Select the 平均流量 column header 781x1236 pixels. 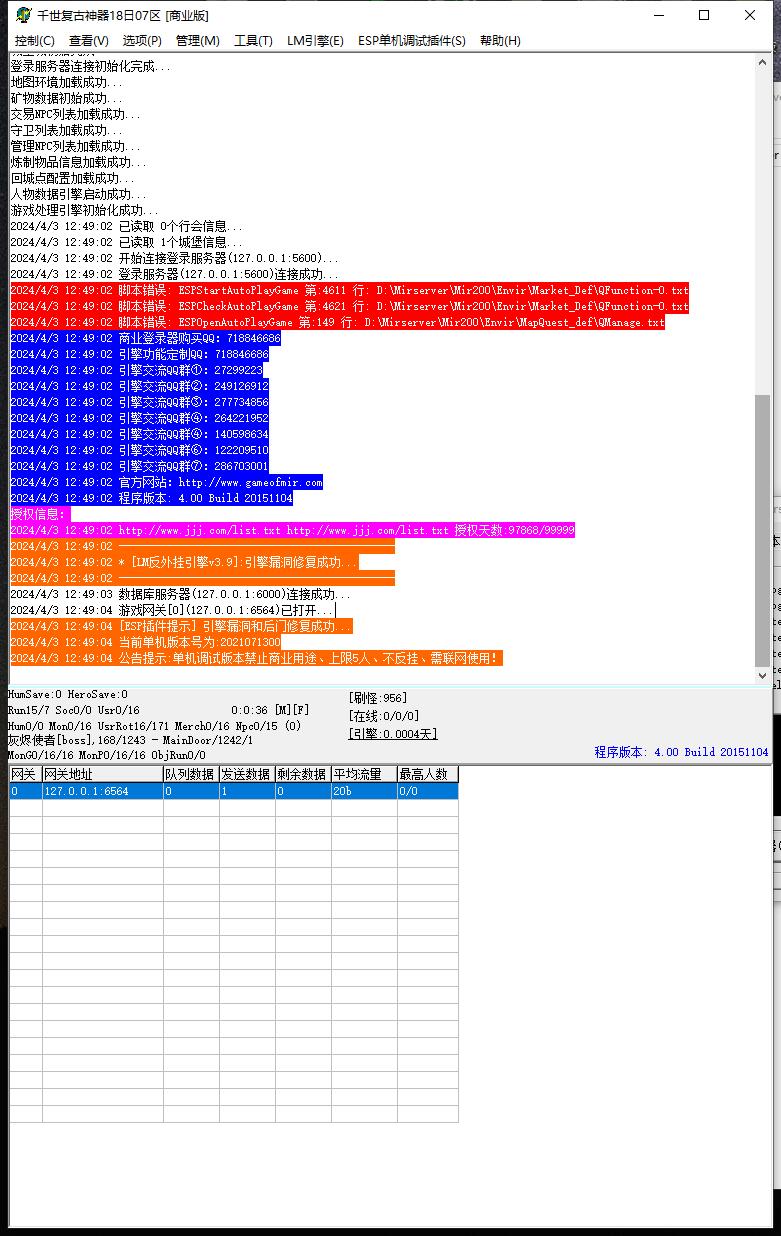(363, 774)
